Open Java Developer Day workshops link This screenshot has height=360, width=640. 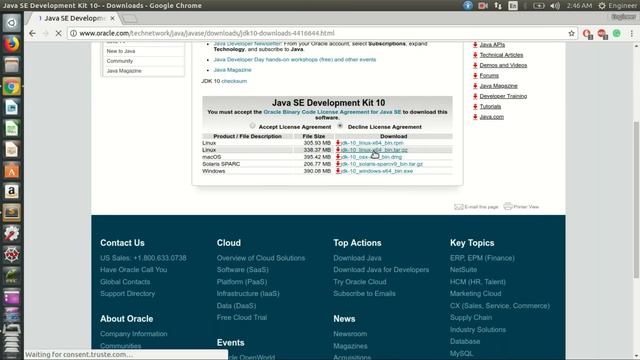[294, 60]
